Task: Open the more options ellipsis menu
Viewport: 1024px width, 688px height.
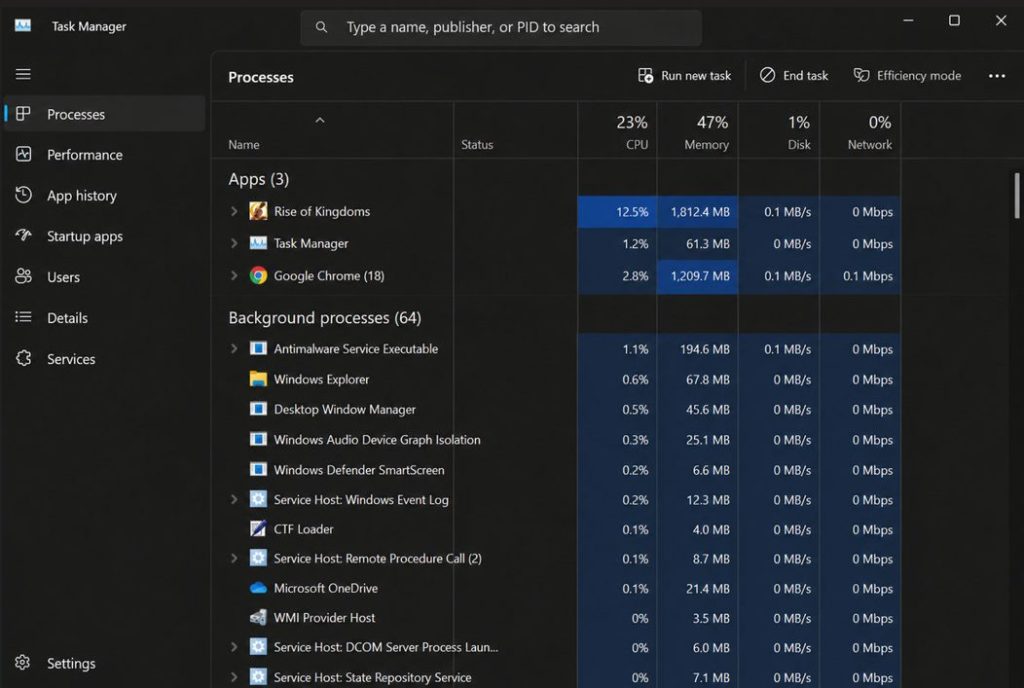Action: click(x=997, y=76)
